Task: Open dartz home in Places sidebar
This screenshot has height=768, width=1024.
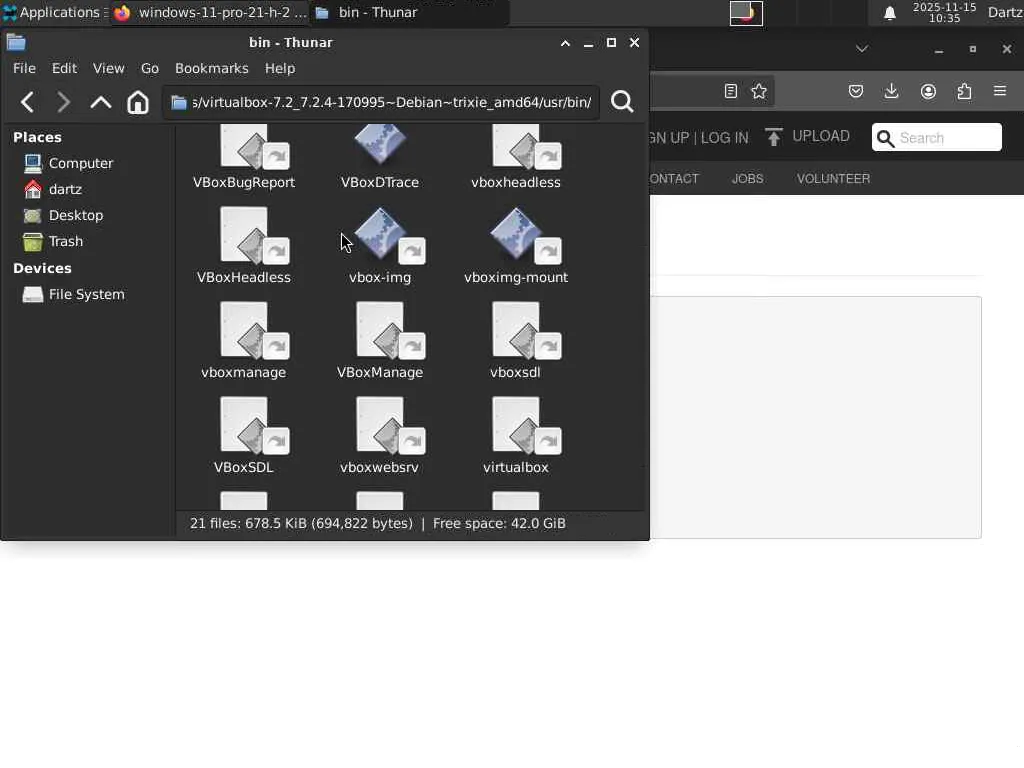Action: point(52,189)
